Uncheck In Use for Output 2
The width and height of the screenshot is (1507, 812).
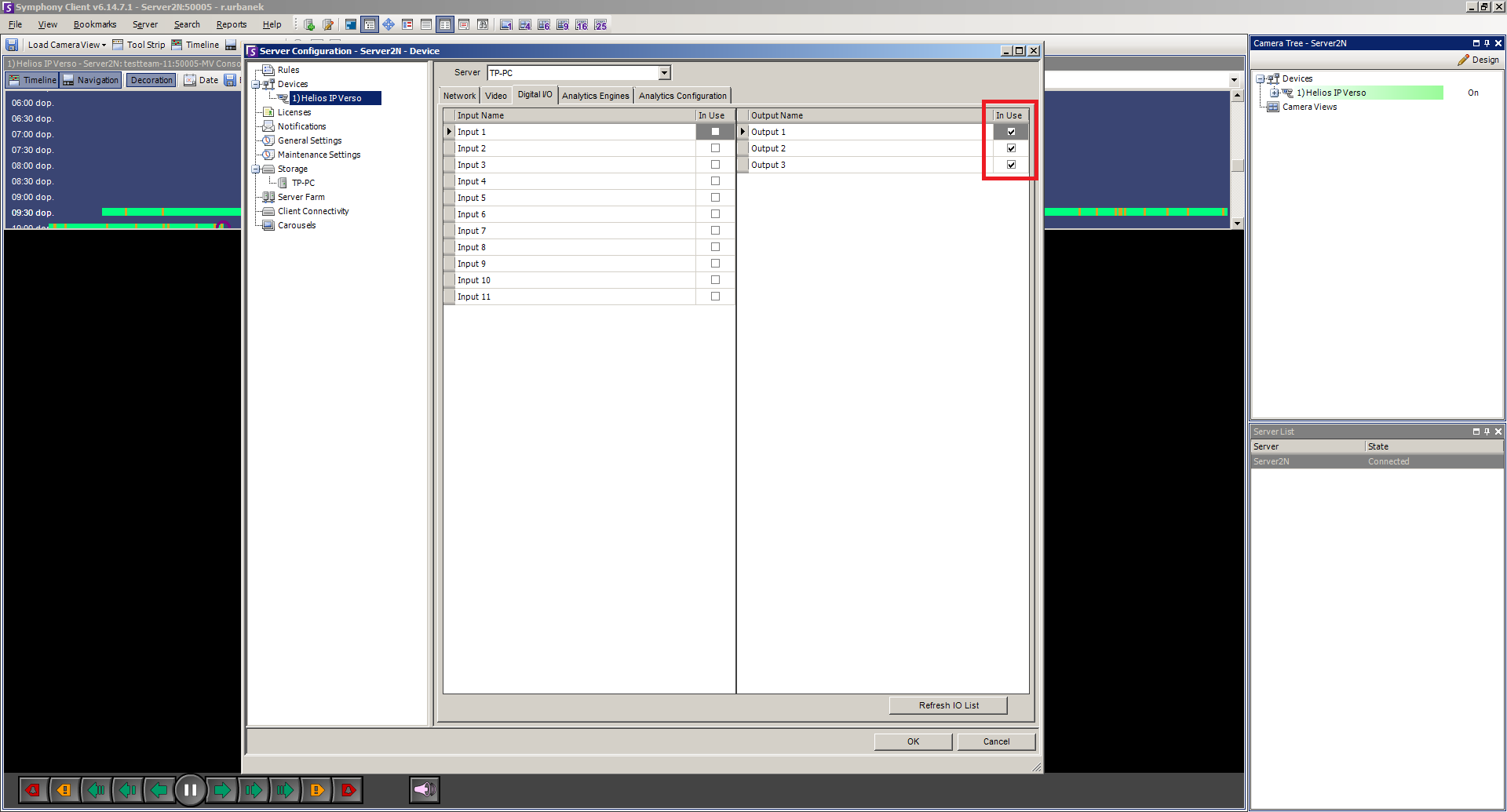click(1011, 148)
